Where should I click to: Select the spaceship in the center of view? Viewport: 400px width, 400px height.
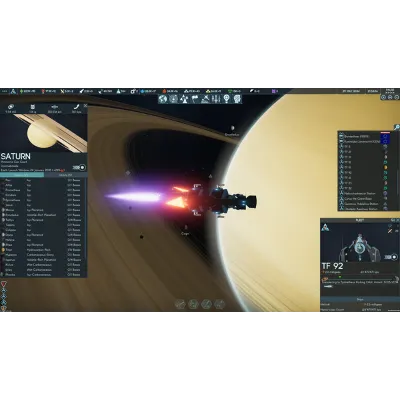tap(213, 200)
